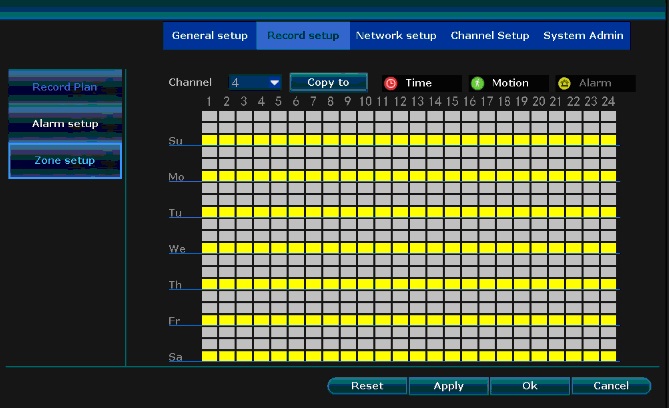Click the Channel number field showing 4

click(x=246, y=83)
